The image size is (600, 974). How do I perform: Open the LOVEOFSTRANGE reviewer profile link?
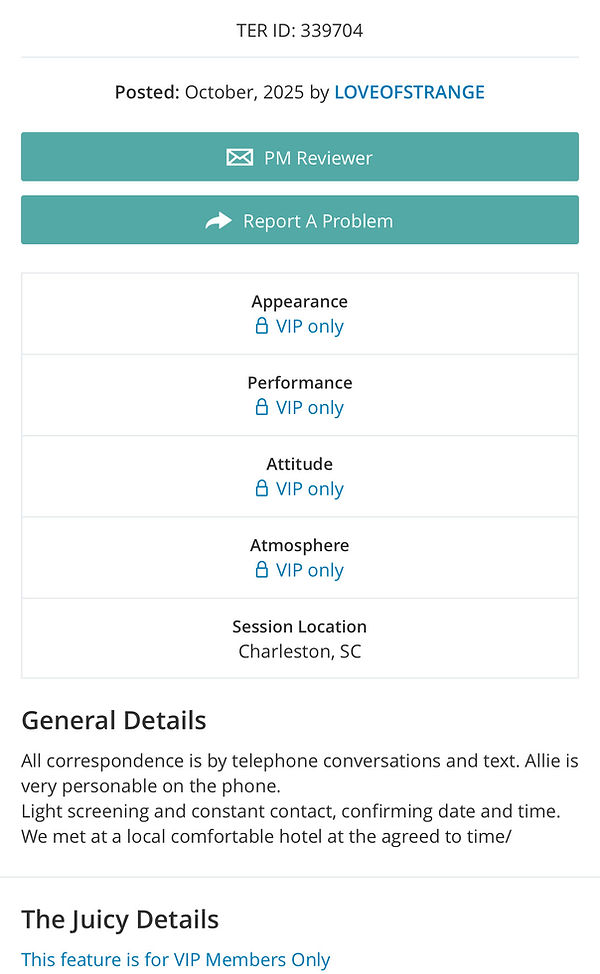[x=409, y=92]
